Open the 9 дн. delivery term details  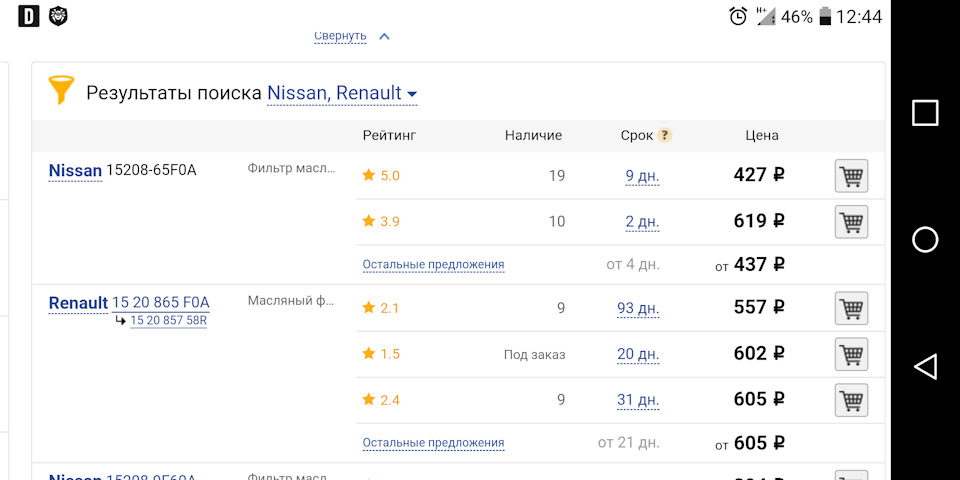click(642, 176)
